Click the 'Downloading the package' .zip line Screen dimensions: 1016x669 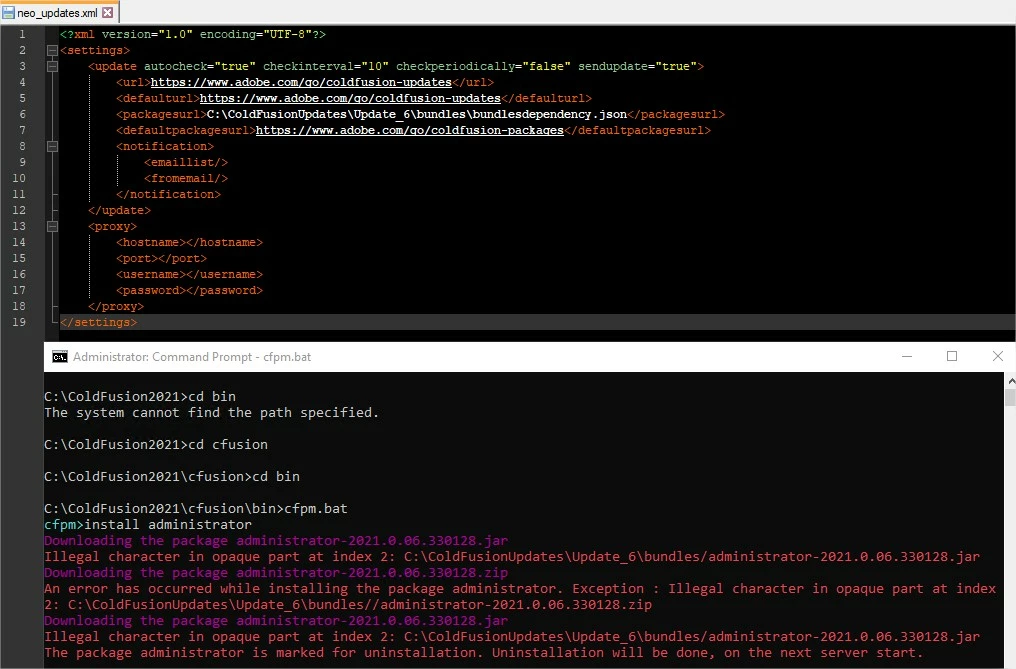coord(276,572)
